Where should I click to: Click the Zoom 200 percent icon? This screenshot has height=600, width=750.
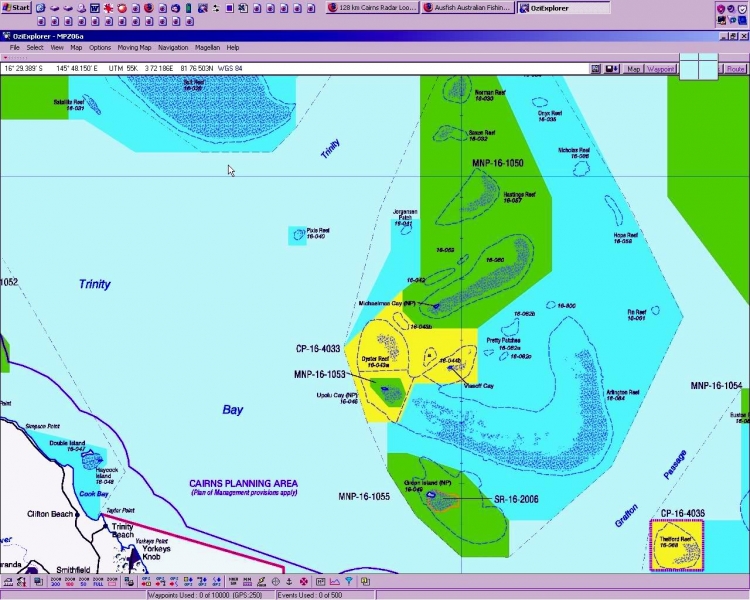(x=56, y=581)
